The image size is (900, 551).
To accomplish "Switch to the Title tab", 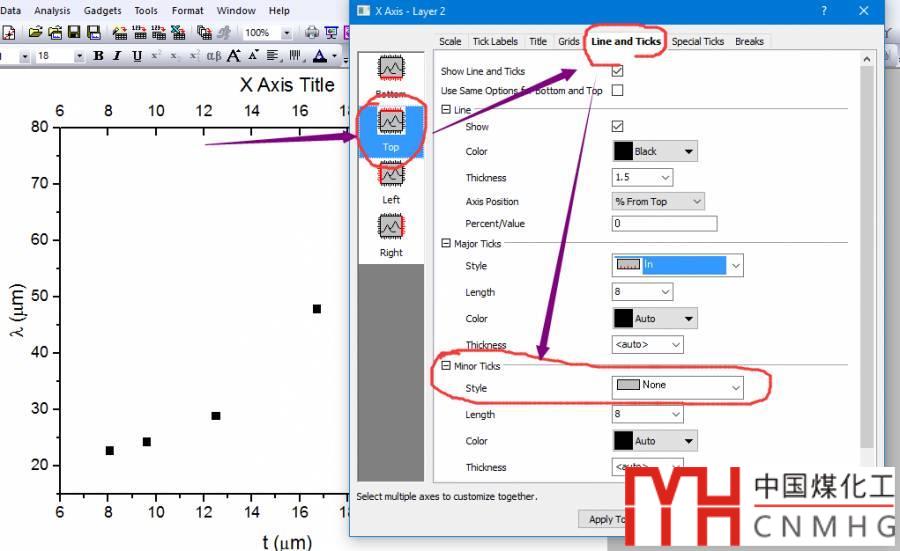I will pyautogui.click(x=538, y=41).
